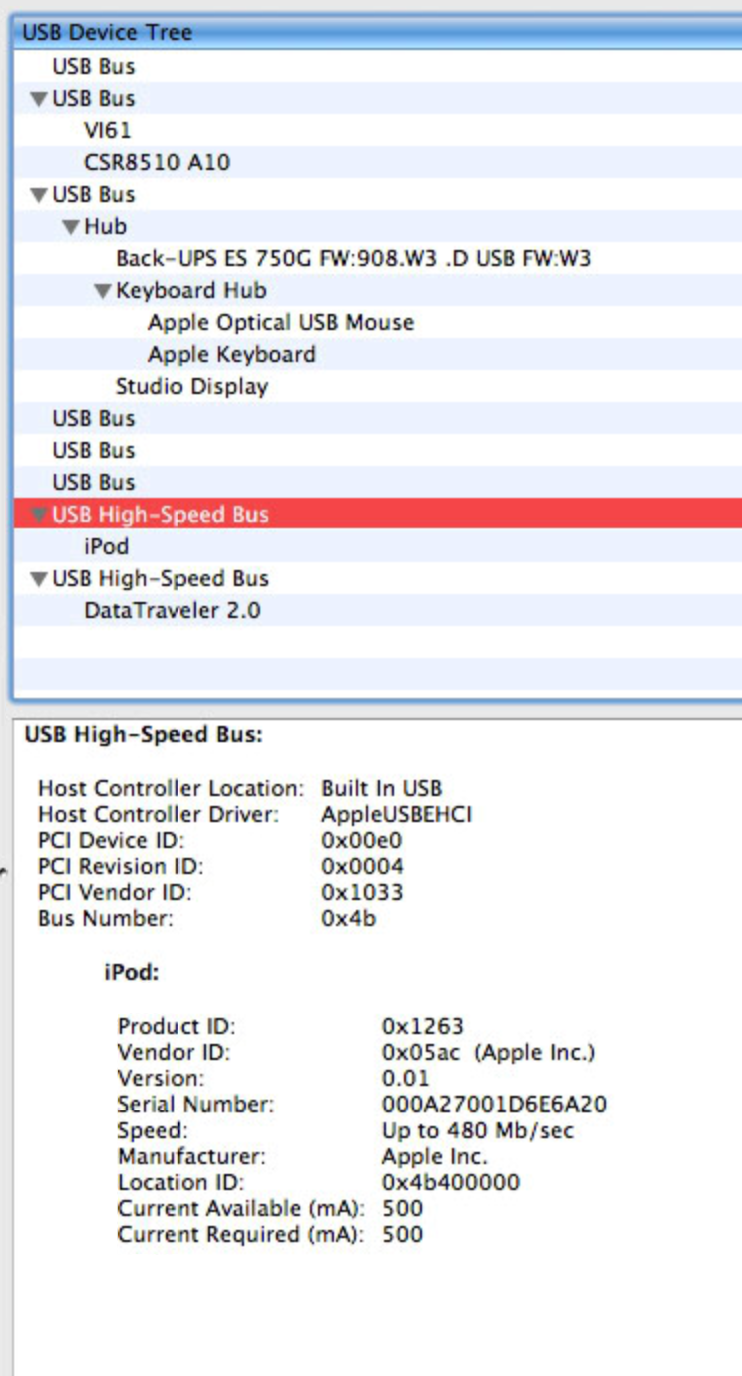The image size is (742, 1376).
Task: Click the 'Speed:' label
Action: click(152, 1130)
